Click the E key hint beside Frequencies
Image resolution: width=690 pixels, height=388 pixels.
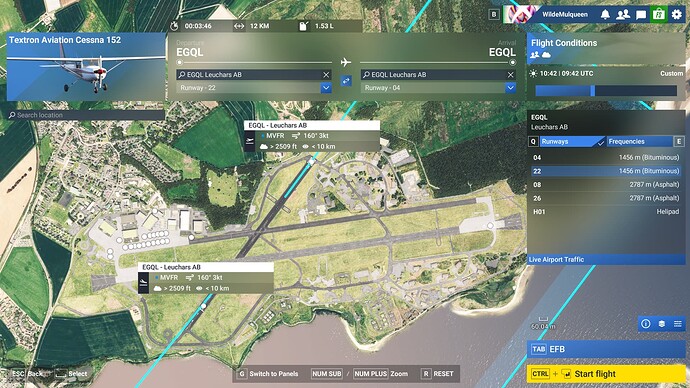coord(679,142)
